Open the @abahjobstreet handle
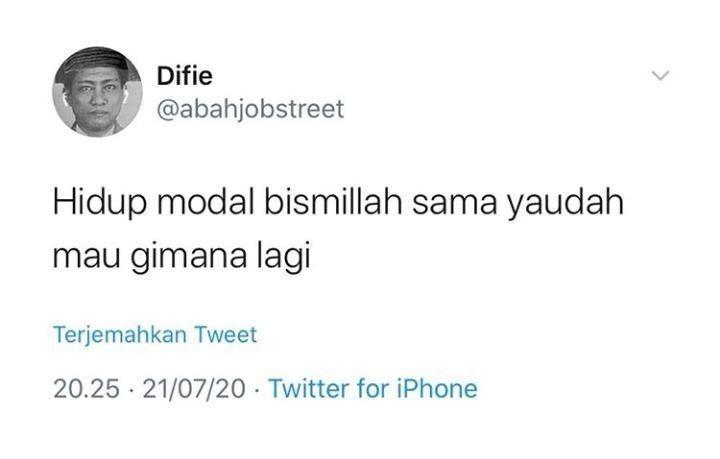The height and width of the screenshot is (459, 720). (250, 109)
